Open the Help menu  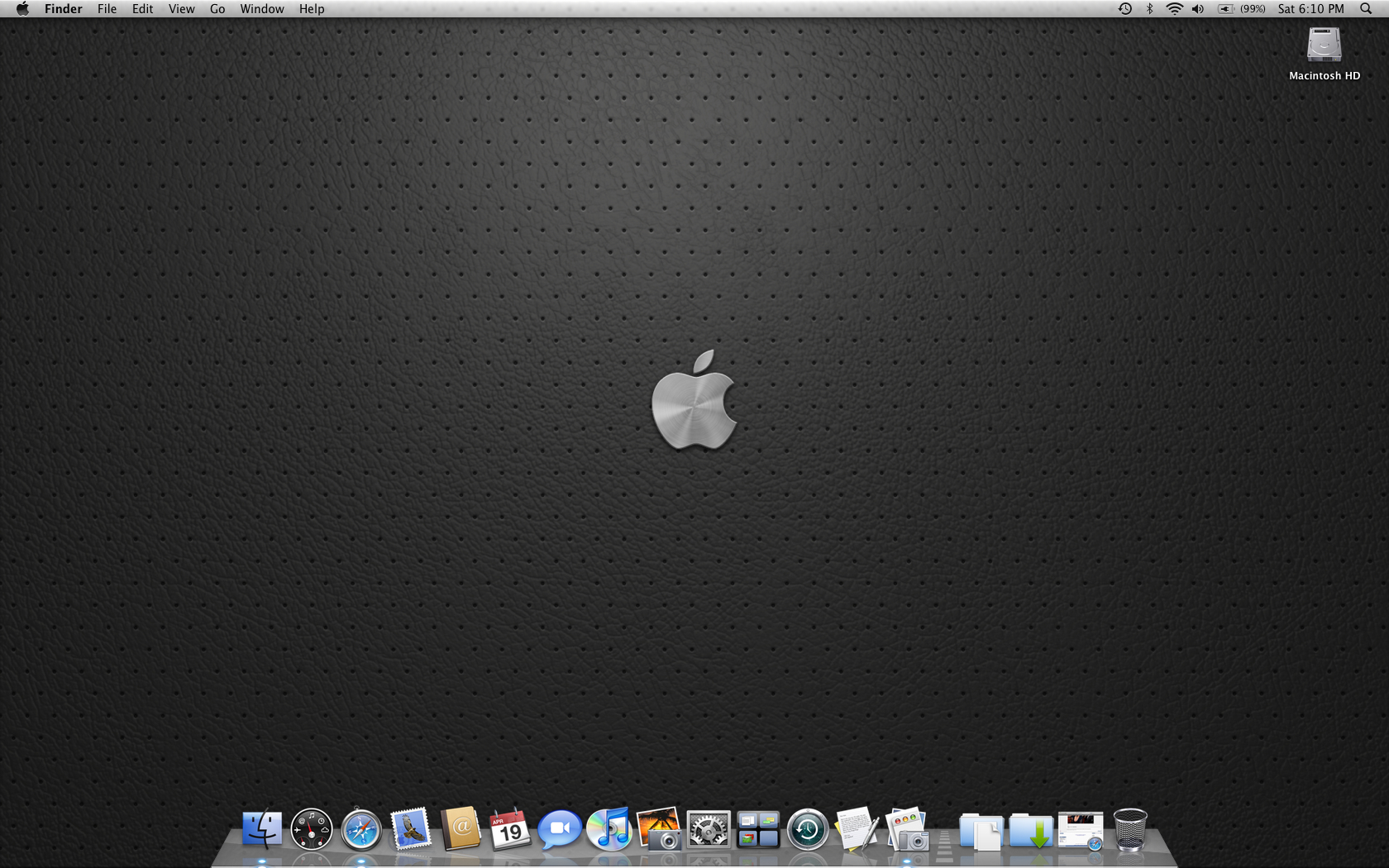(312, 9)
